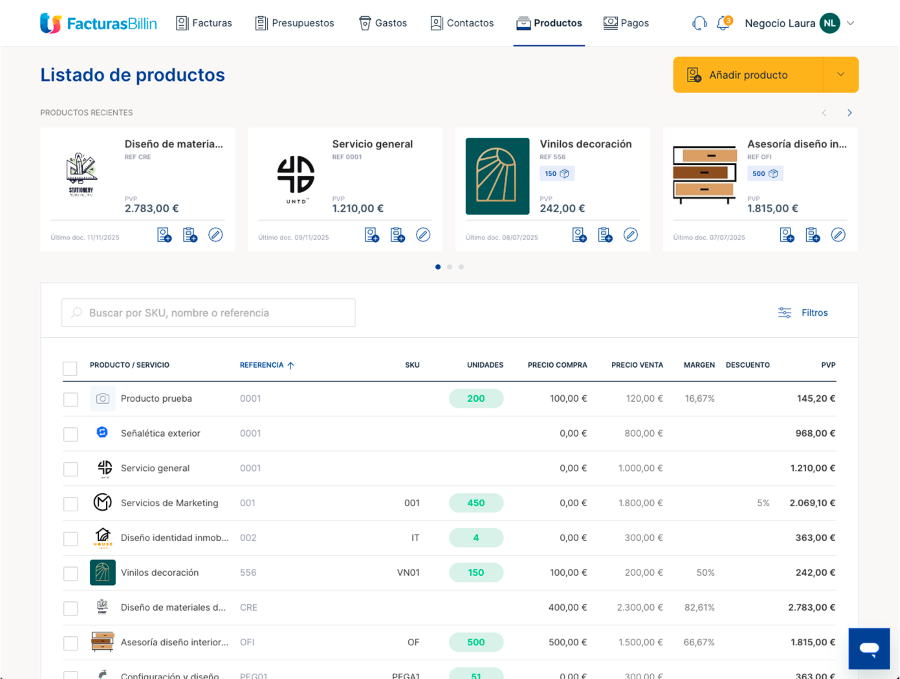Click the camera placeholder icon on Producto prueba
The height and width of the screenshot is (679, 900).
click(103, 398)
